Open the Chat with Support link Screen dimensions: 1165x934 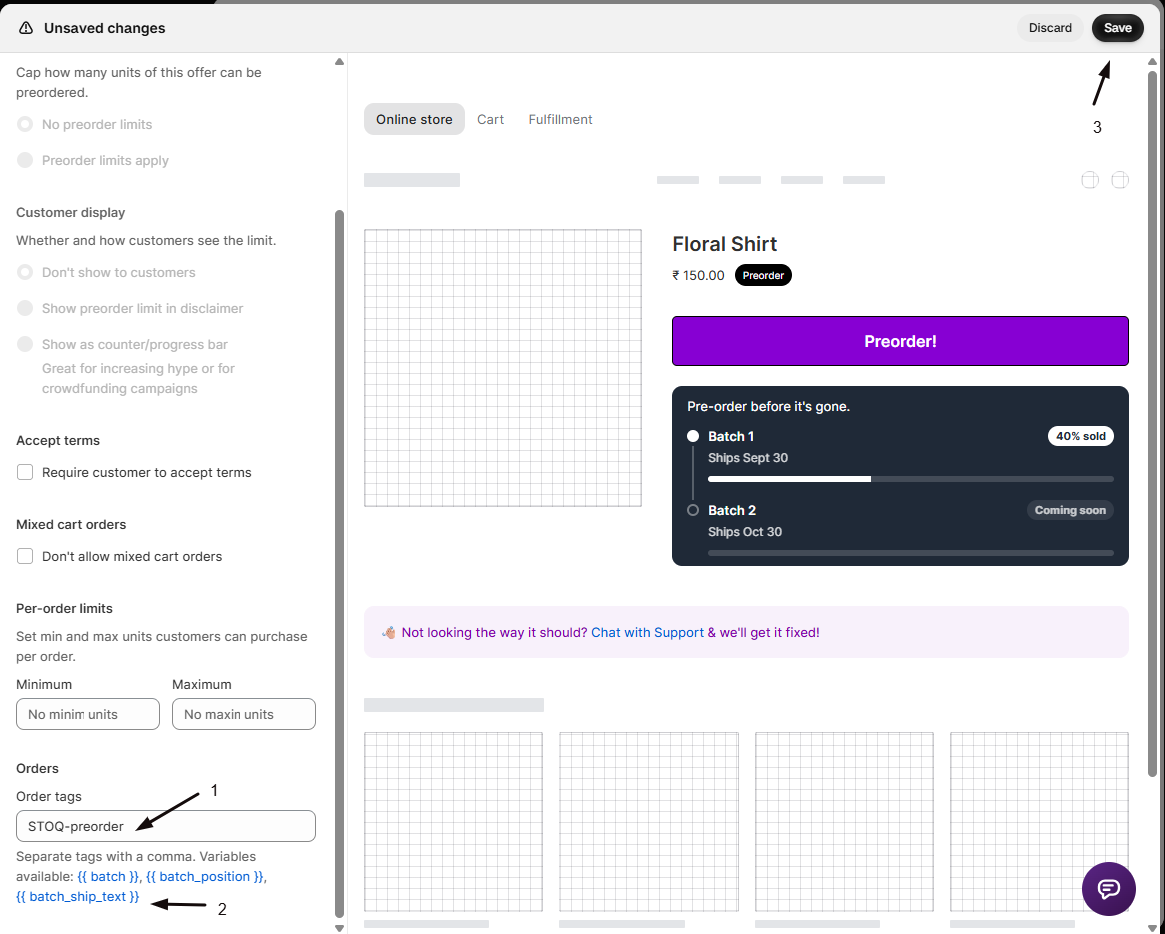(647, 633)
